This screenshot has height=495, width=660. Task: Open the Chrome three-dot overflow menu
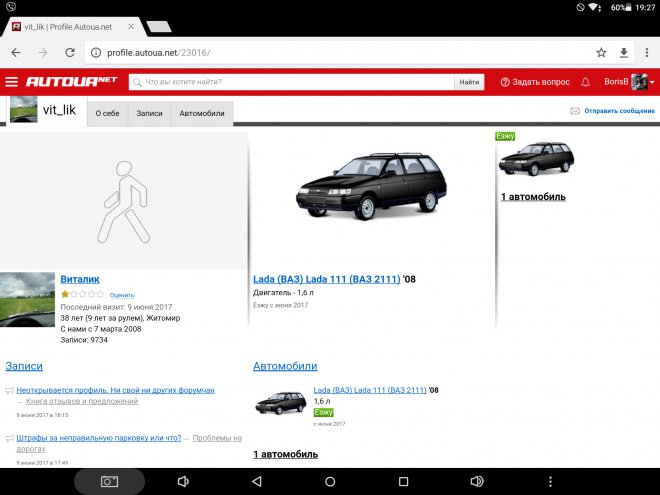646,53
